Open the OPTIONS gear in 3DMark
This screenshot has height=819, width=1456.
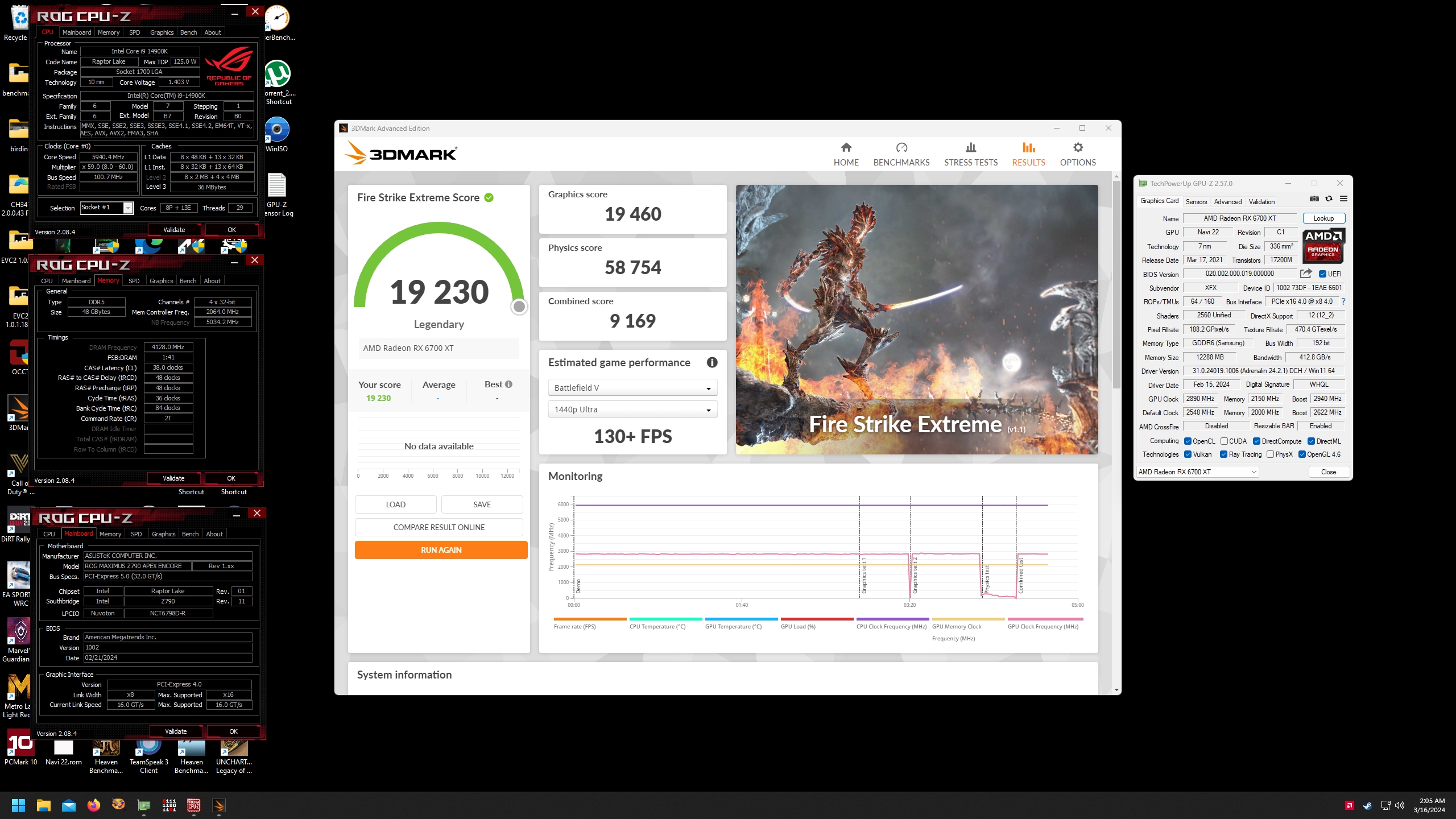(1077, 154)
